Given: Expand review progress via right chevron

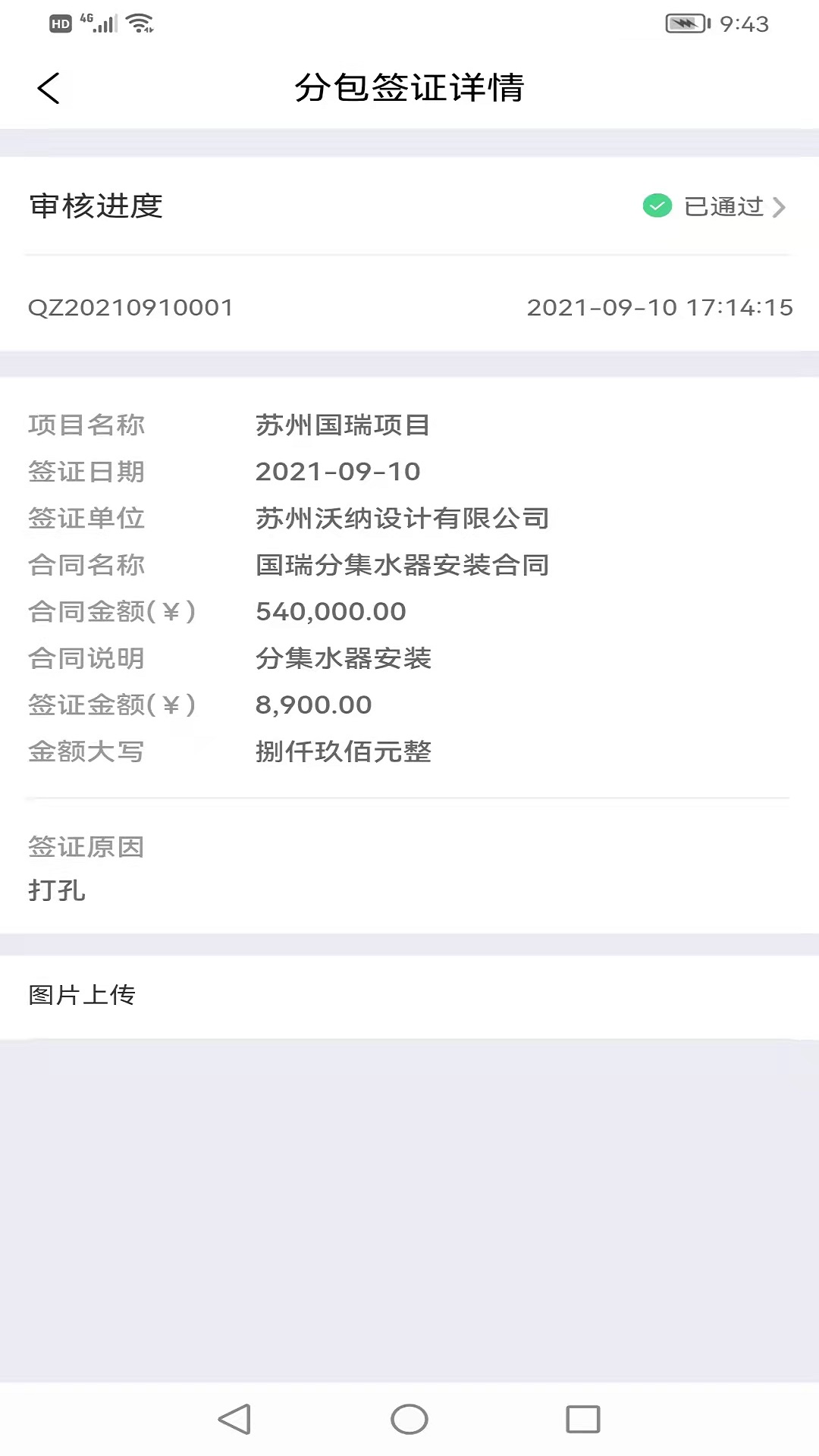Looking at the screenshot, I should [779, 207].
